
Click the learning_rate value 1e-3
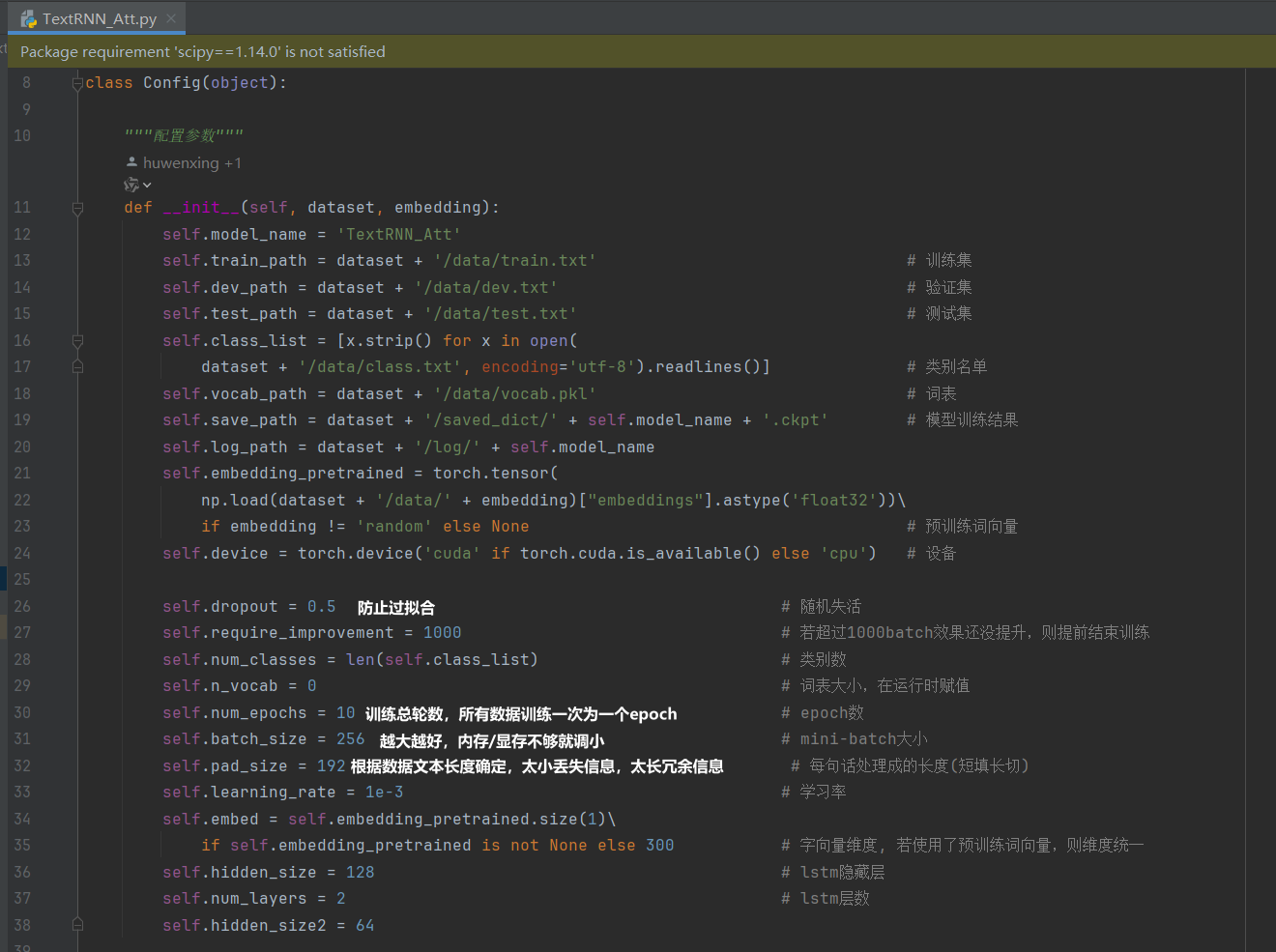pos(384,793)
